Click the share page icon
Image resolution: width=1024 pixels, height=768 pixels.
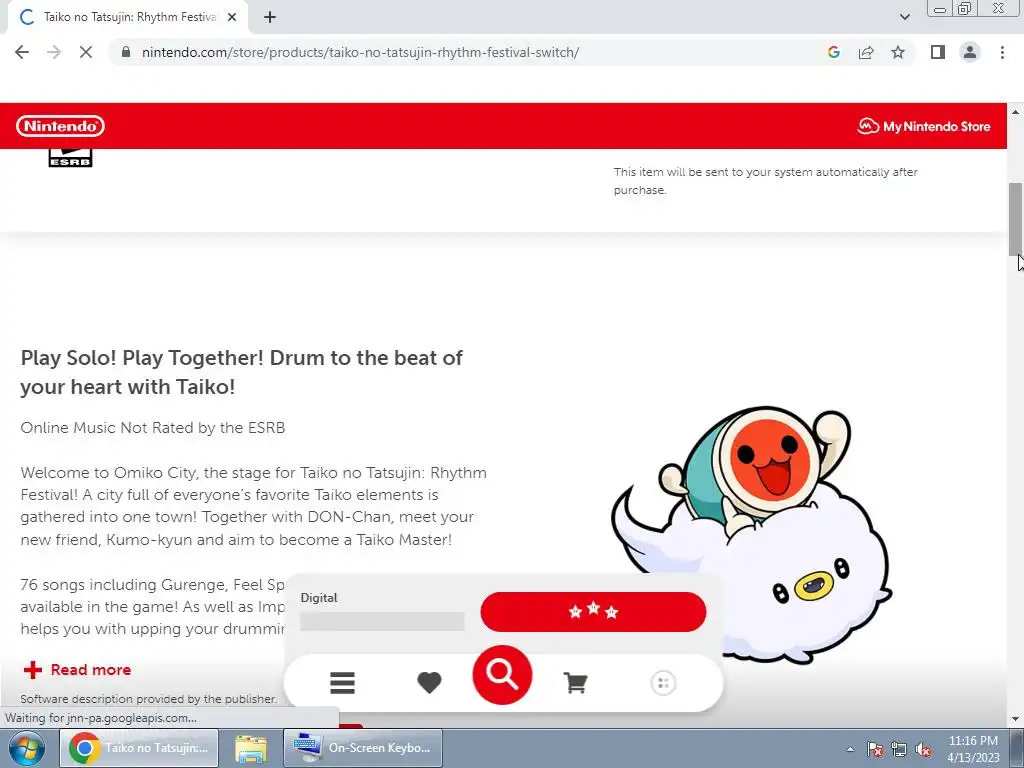pyautogui.click(x=866, y=52)
